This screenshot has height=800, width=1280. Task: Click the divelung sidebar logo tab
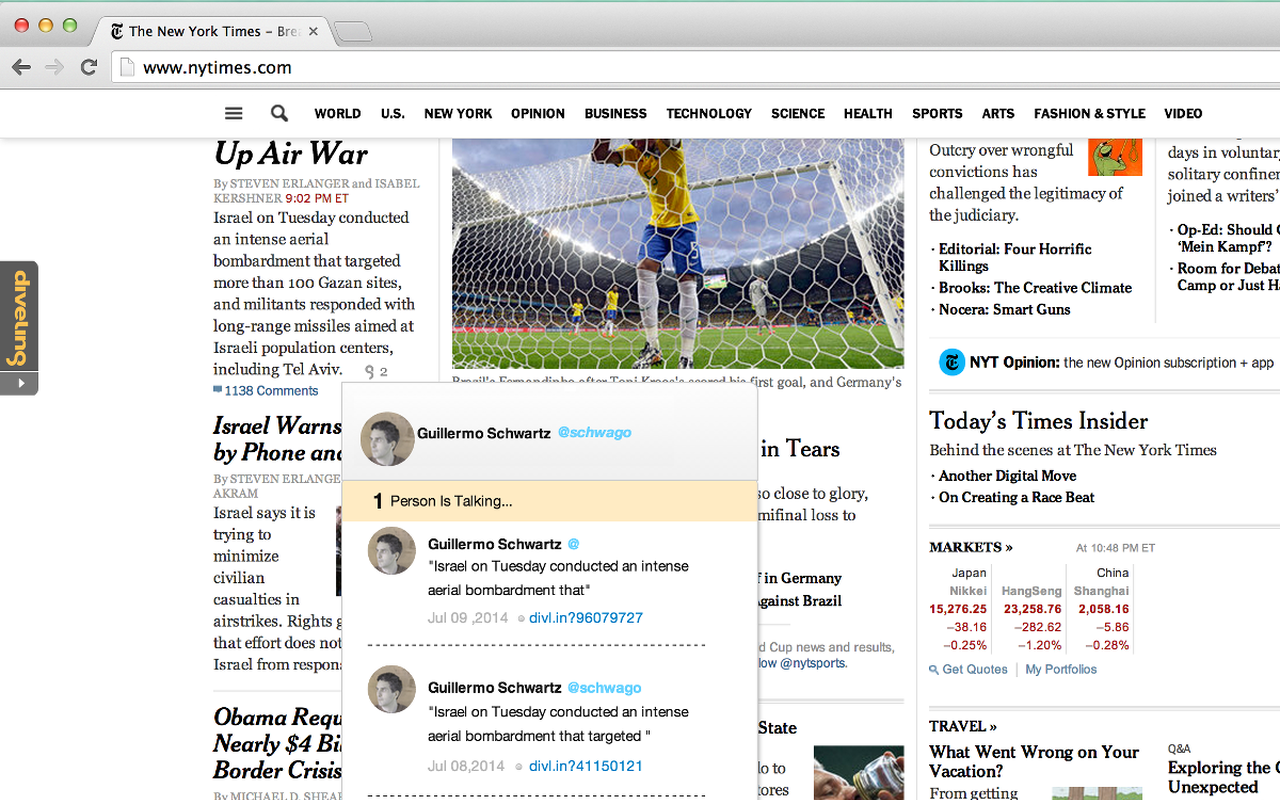(19, 317)
